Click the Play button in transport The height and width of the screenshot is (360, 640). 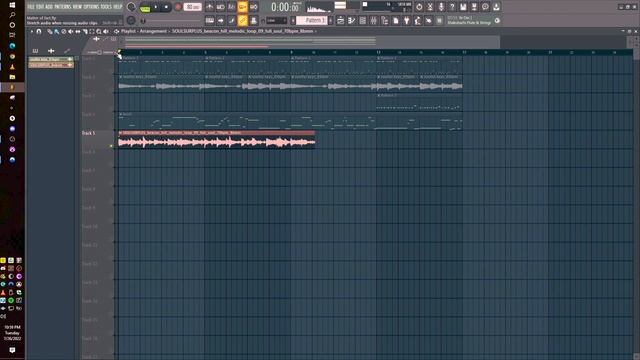click(156, 7)
